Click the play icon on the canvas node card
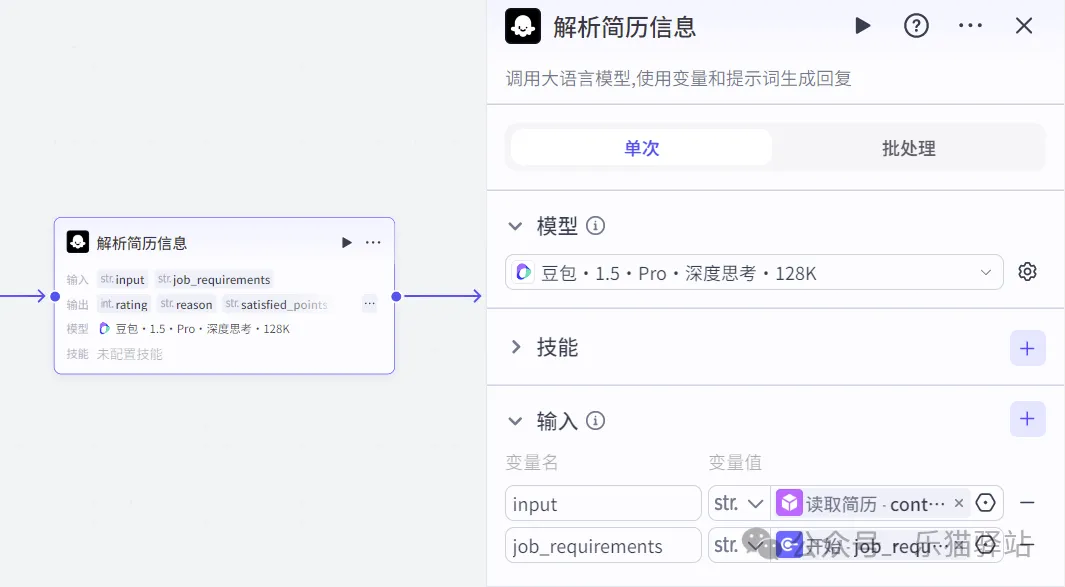This screenshot has height=587, width=1065. 346,243
